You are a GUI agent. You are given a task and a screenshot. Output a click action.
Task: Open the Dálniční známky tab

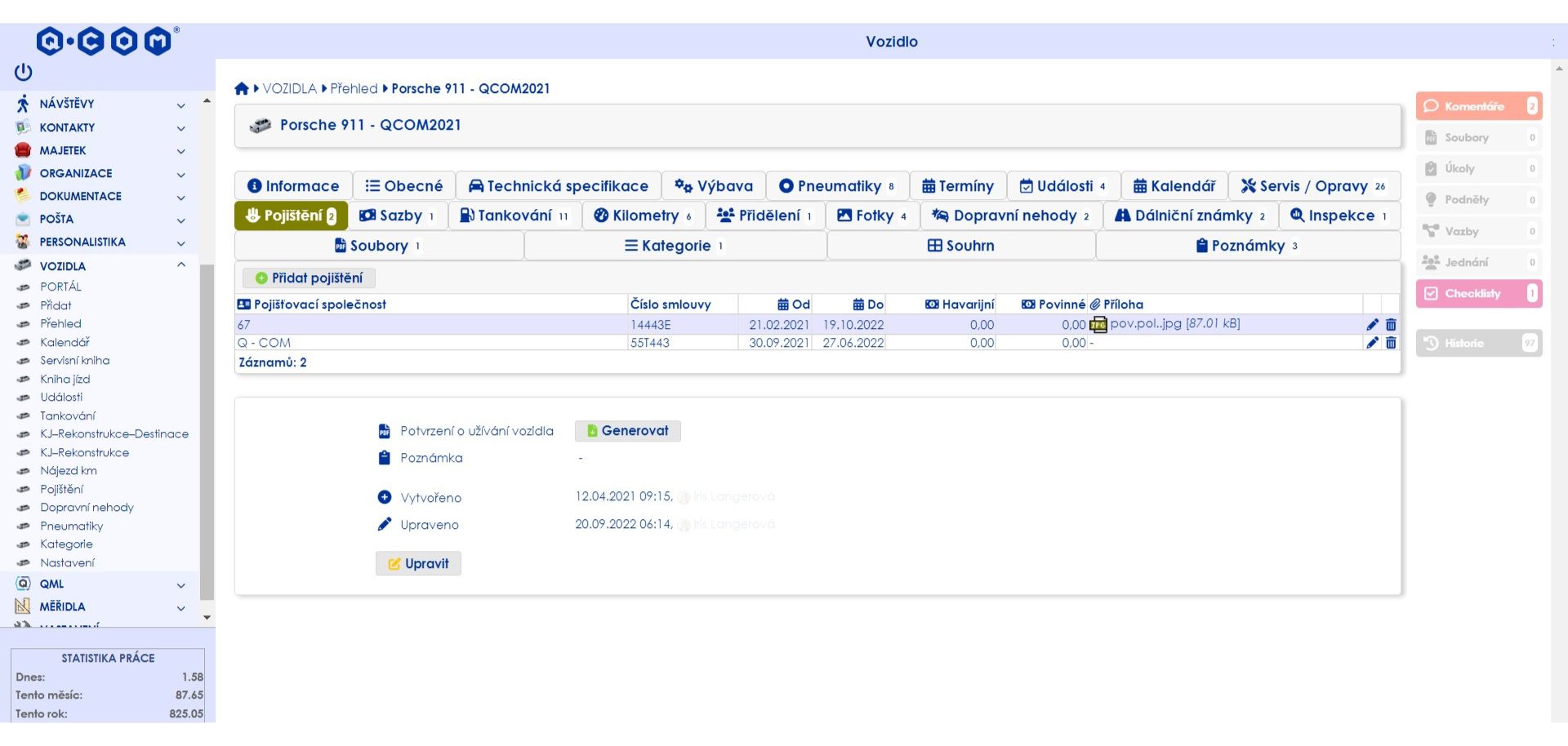pos(1191,215)
